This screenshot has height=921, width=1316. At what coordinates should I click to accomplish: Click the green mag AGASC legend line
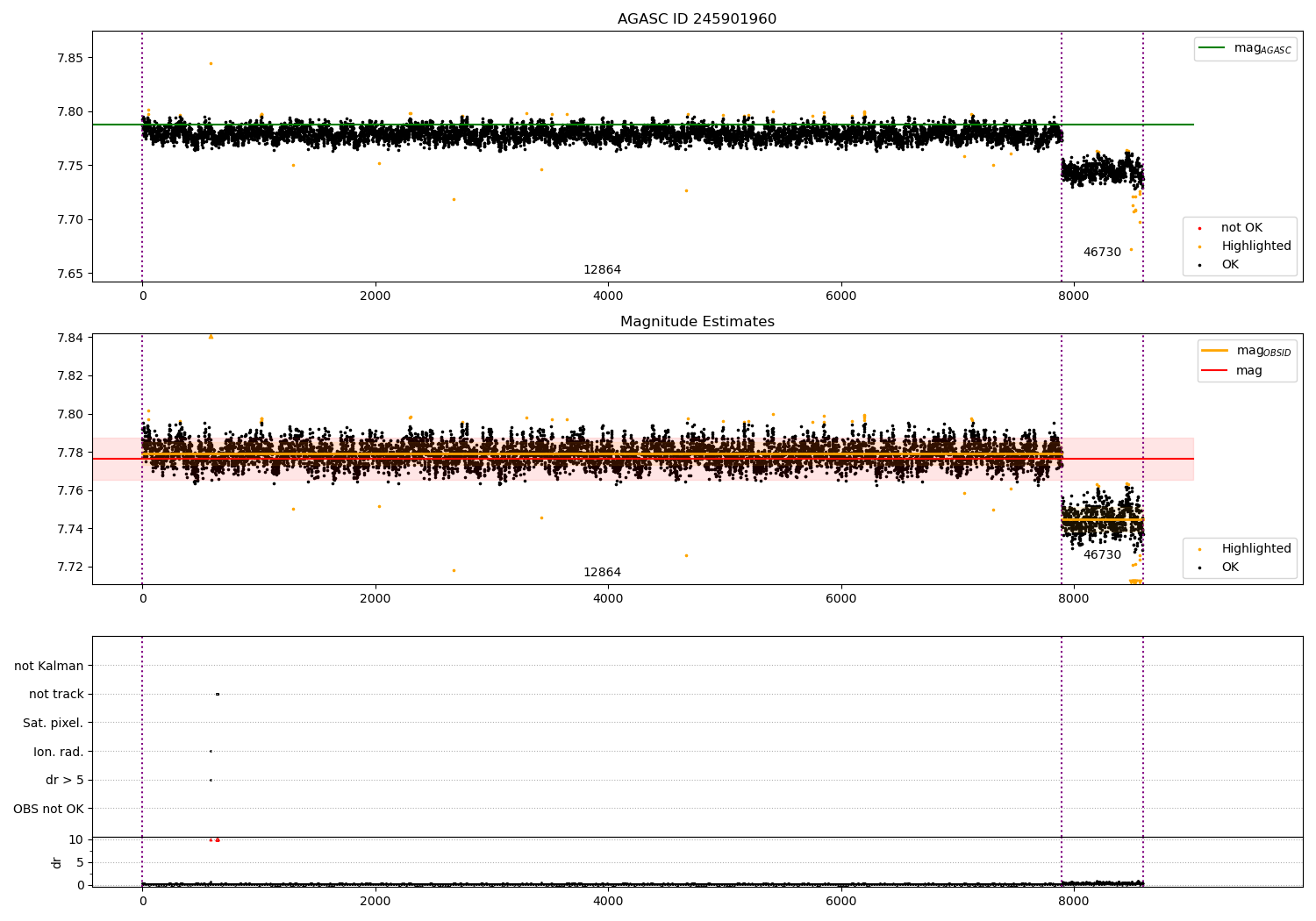(x=1212, y=48)
